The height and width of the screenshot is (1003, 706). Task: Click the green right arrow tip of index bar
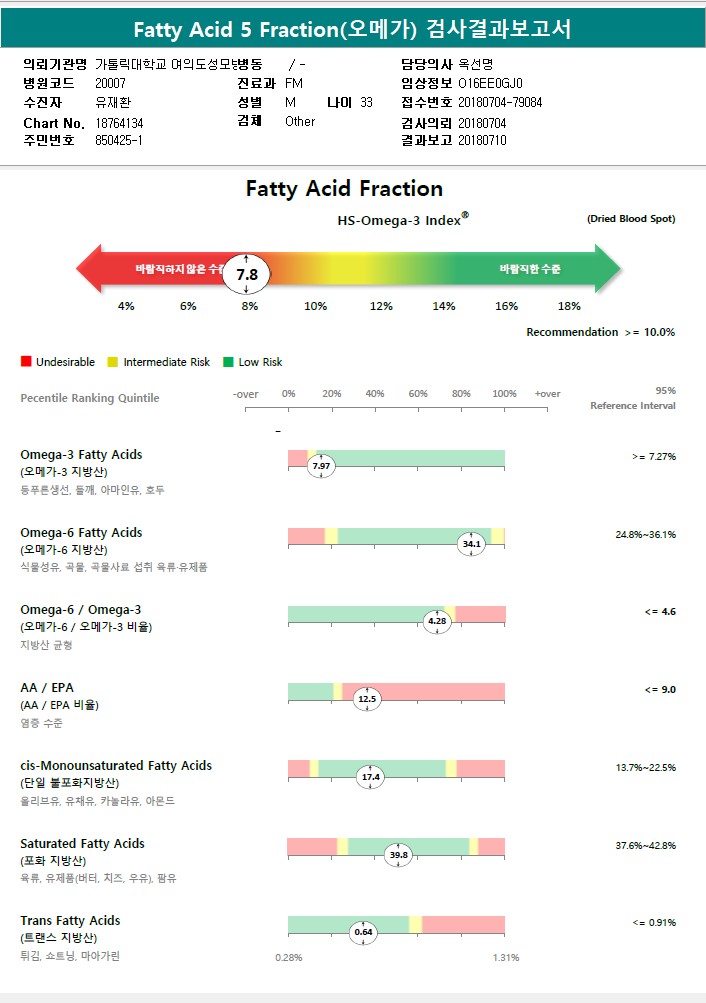(608, 269)
